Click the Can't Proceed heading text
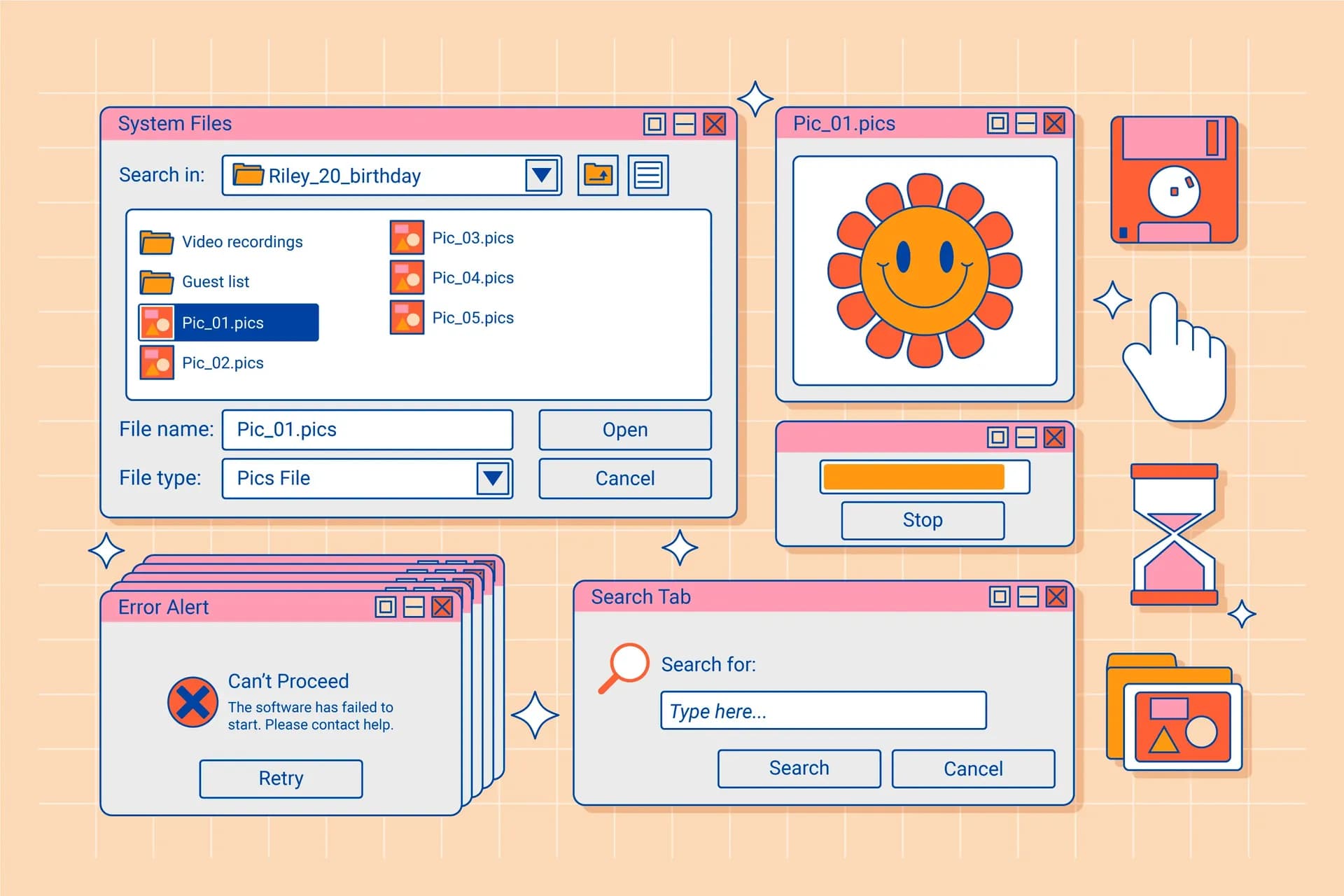 tap(288, 681)
